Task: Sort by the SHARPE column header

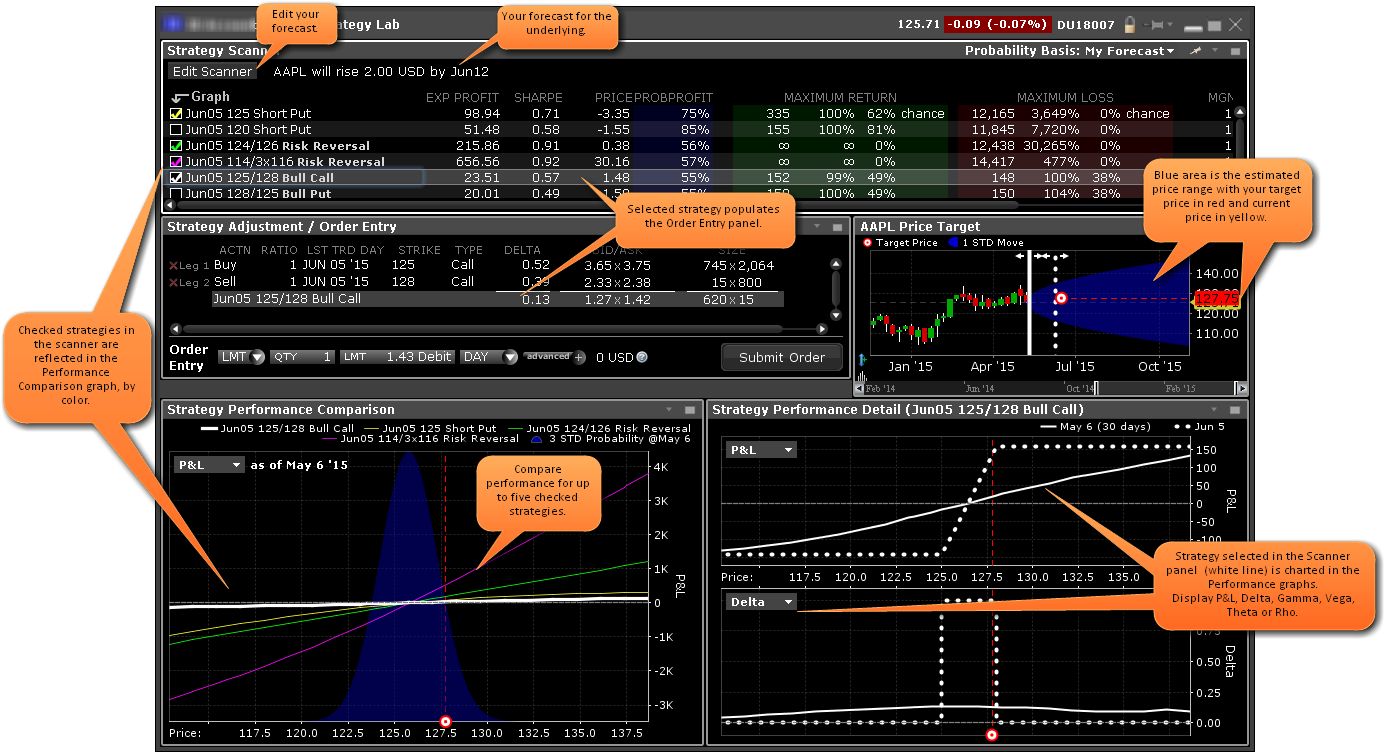Action: [x=538, y=98]
